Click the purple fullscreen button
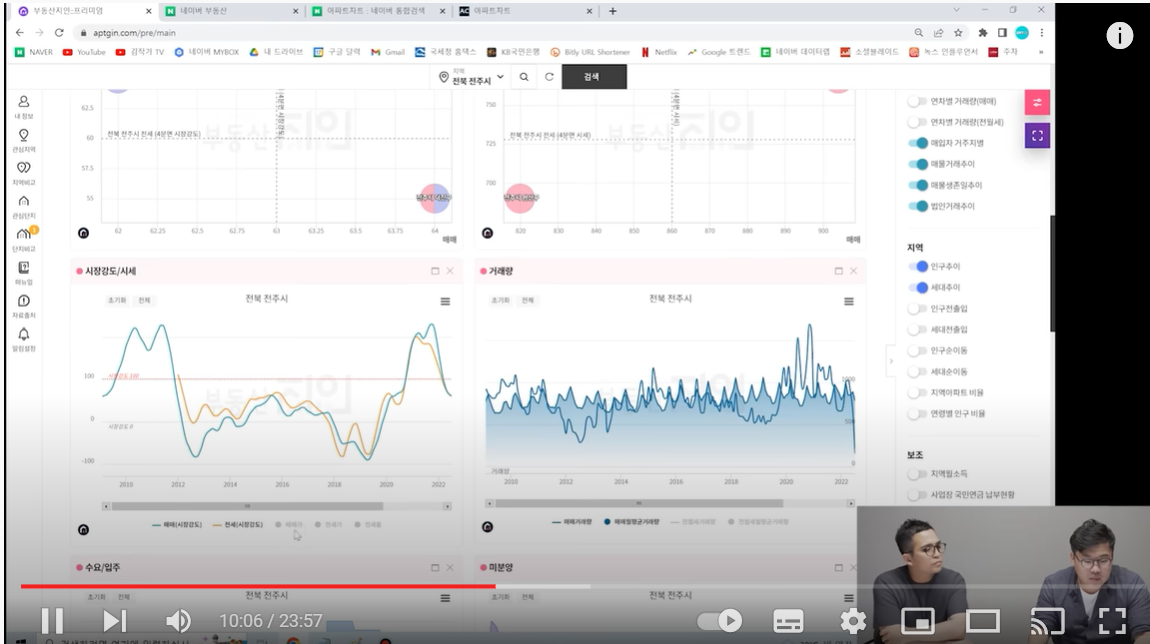Image resolution: width=1150 pixels, height=644 pixels. pos(1037,136)
